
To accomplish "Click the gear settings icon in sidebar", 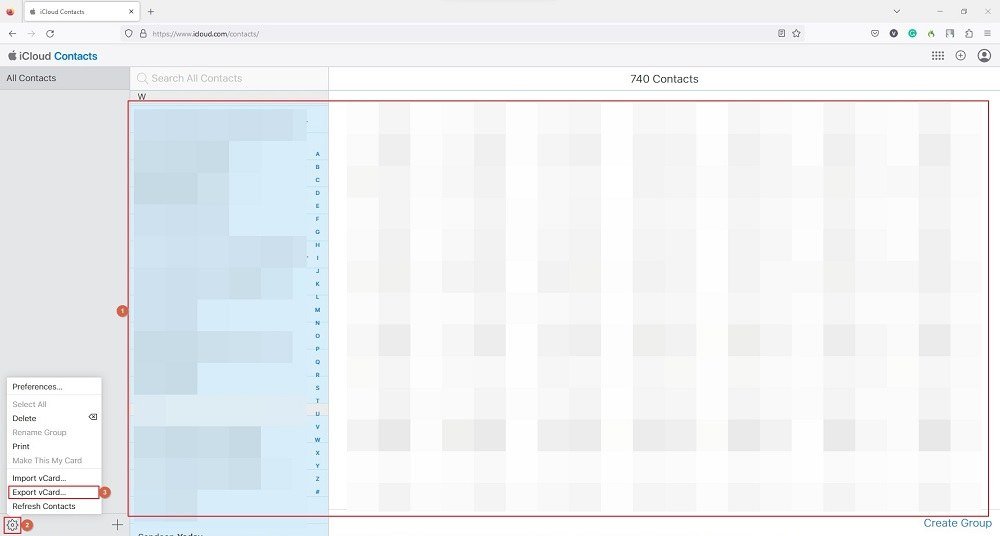I will click(12, 525).
